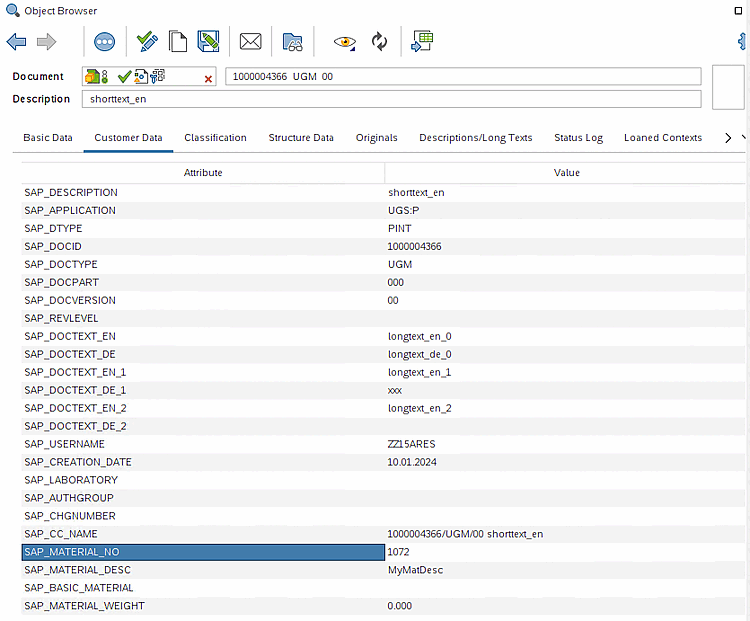Click the table export icon in toolbar

pos(422,42)
